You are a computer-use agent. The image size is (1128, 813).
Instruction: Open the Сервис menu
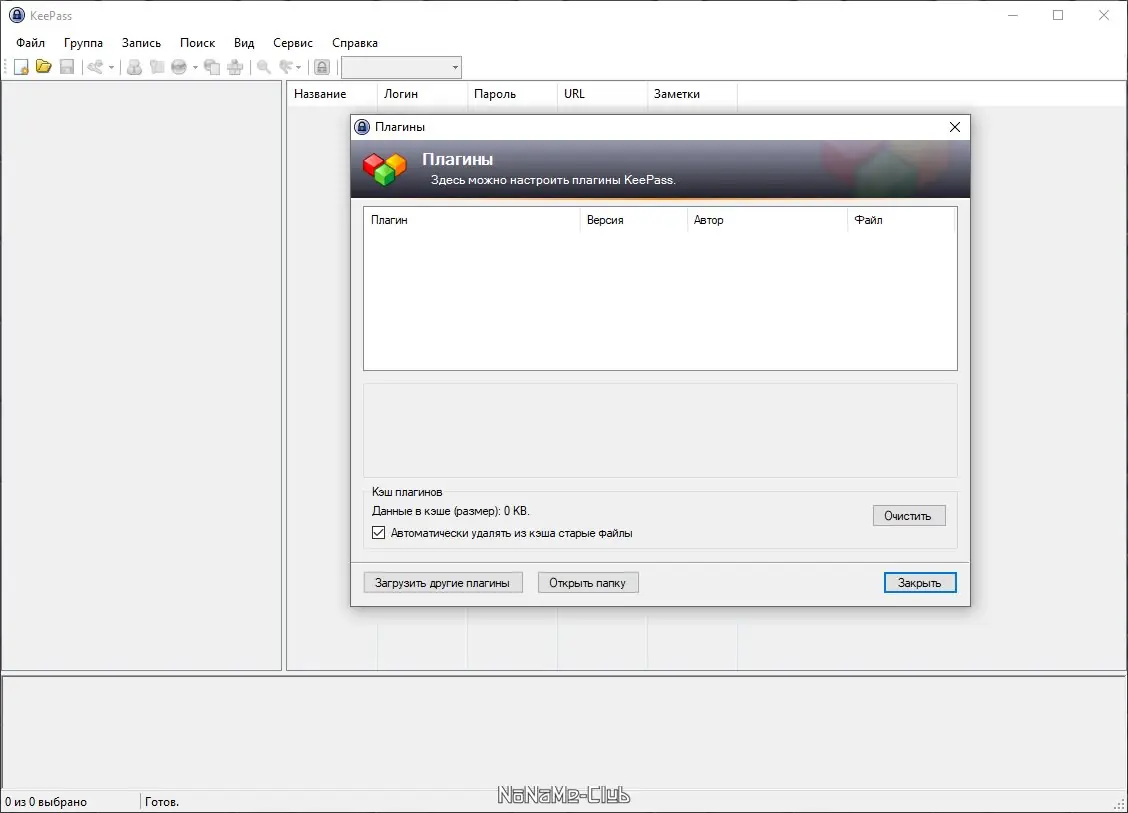[293, 43]
